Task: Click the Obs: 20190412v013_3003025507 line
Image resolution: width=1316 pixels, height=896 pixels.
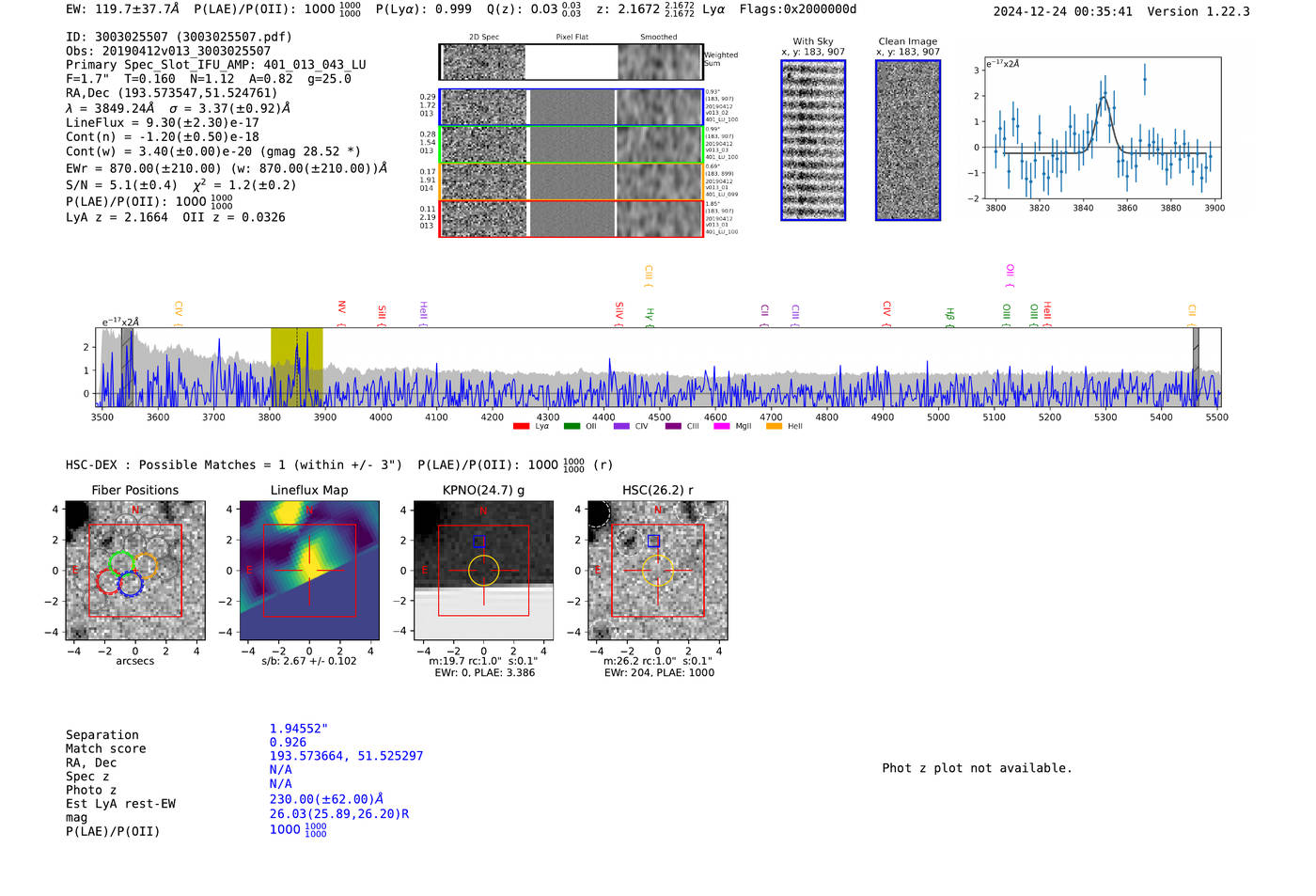Action: pos(168,51)
